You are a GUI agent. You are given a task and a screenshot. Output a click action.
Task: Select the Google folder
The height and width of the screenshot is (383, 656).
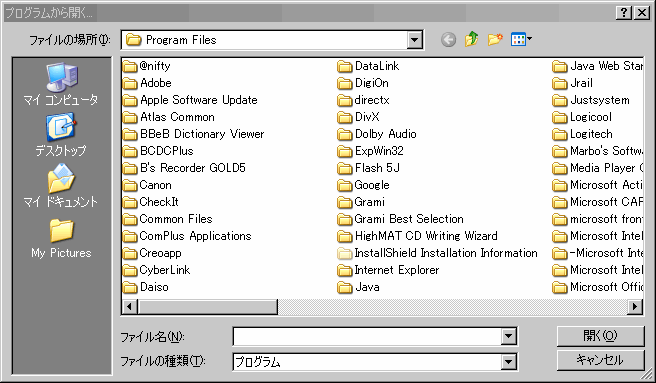point(364,185)
